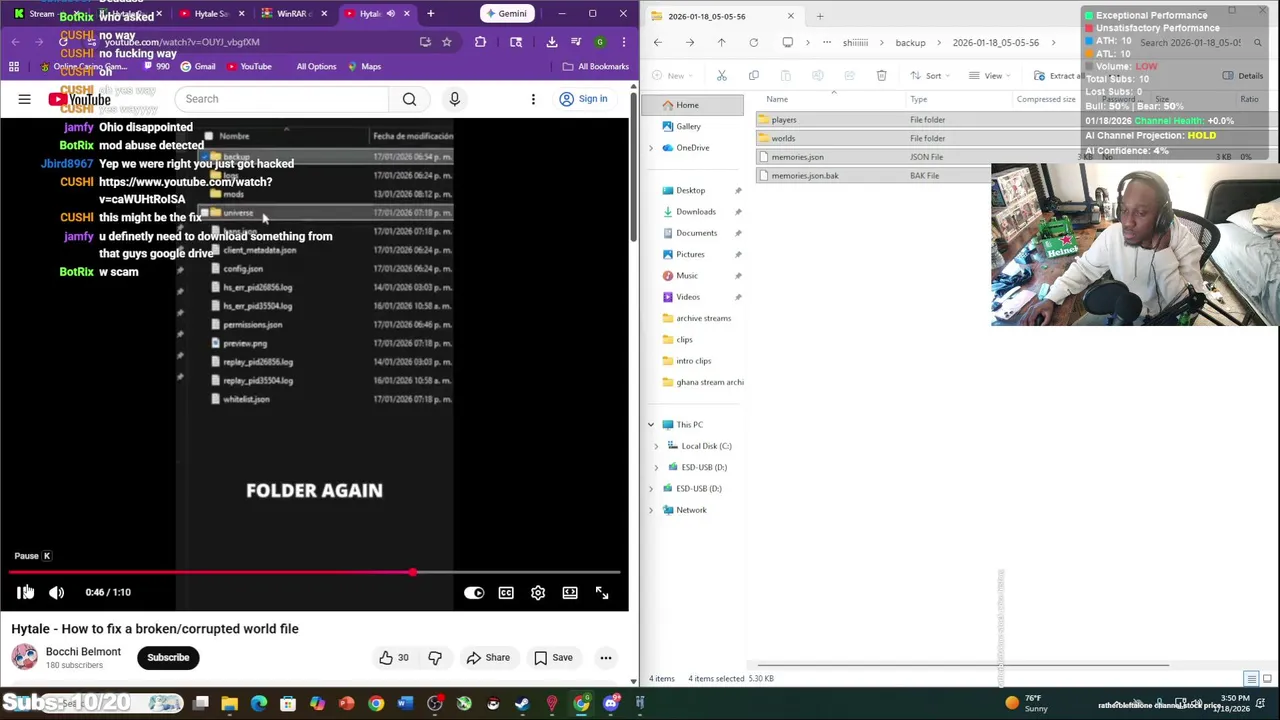
Task: Select the worlds folder
Action: (x=782, y=139)
